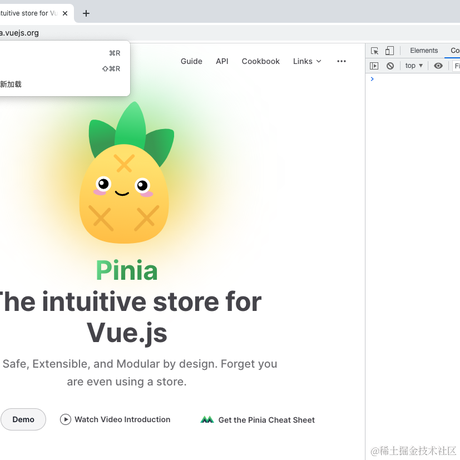This screenshot has width=460, height=460.
Task: Click the Demo button
Action: pos(23,419)
